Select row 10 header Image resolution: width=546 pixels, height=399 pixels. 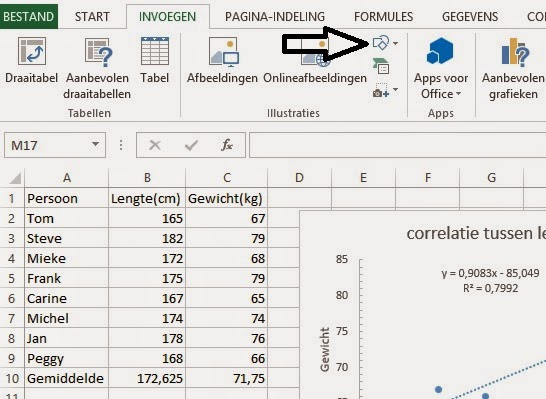(x=12, y=378)
